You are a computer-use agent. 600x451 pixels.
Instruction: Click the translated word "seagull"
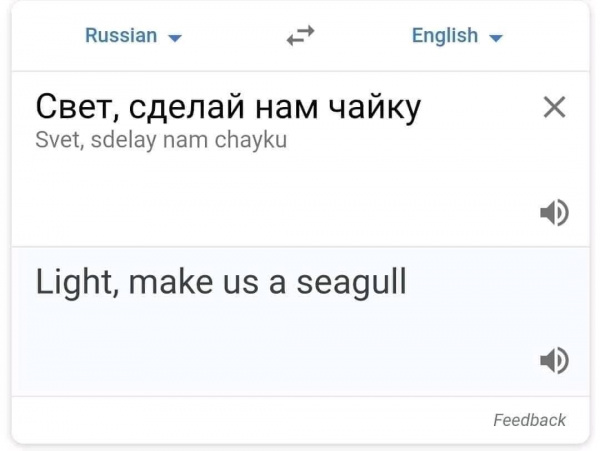351,283
